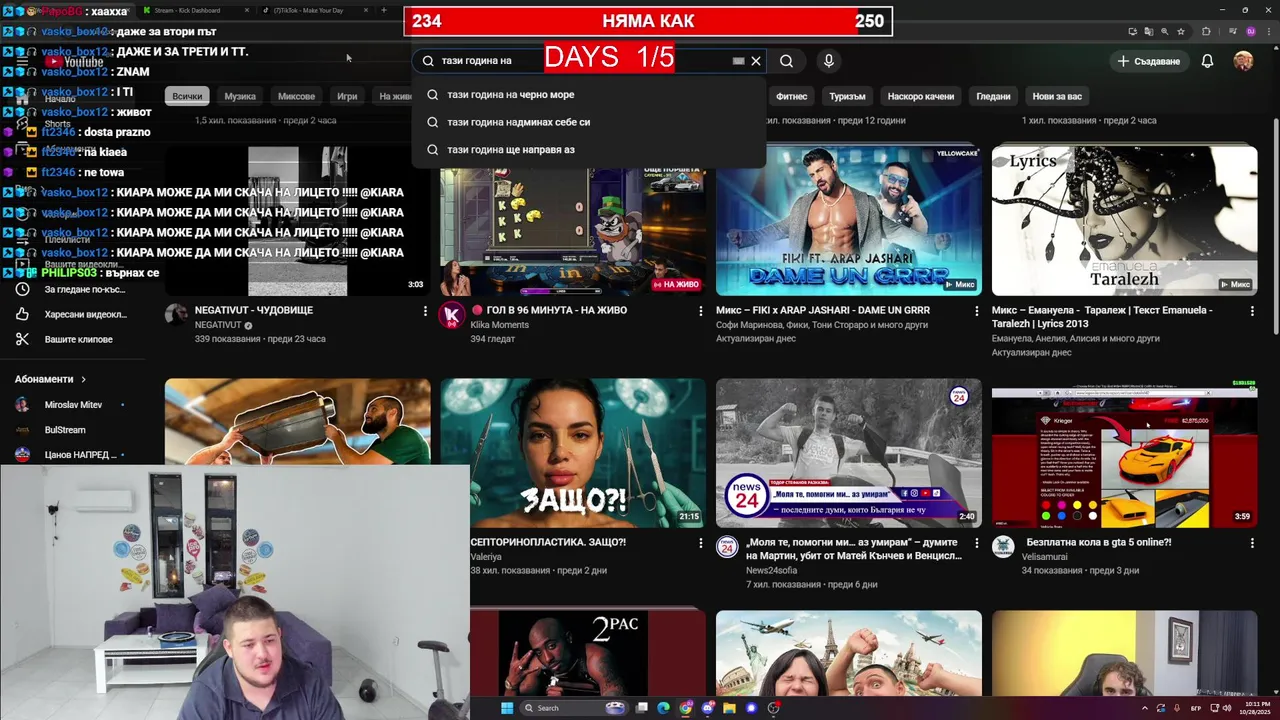Open a new browser tab with plus
Viewport: 1280px width, 720px height.
pos(384,10)
